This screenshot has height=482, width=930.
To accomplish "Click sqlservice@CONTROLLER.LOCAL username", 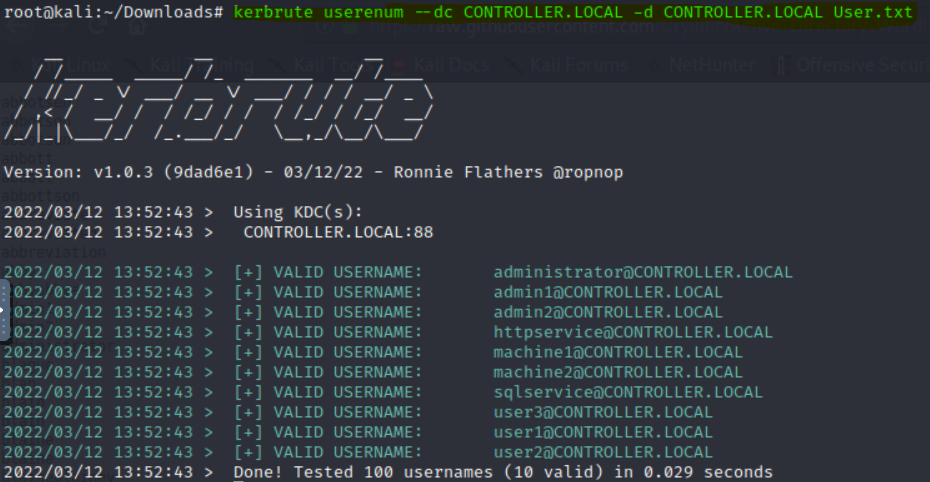I will tap(628, 392).
